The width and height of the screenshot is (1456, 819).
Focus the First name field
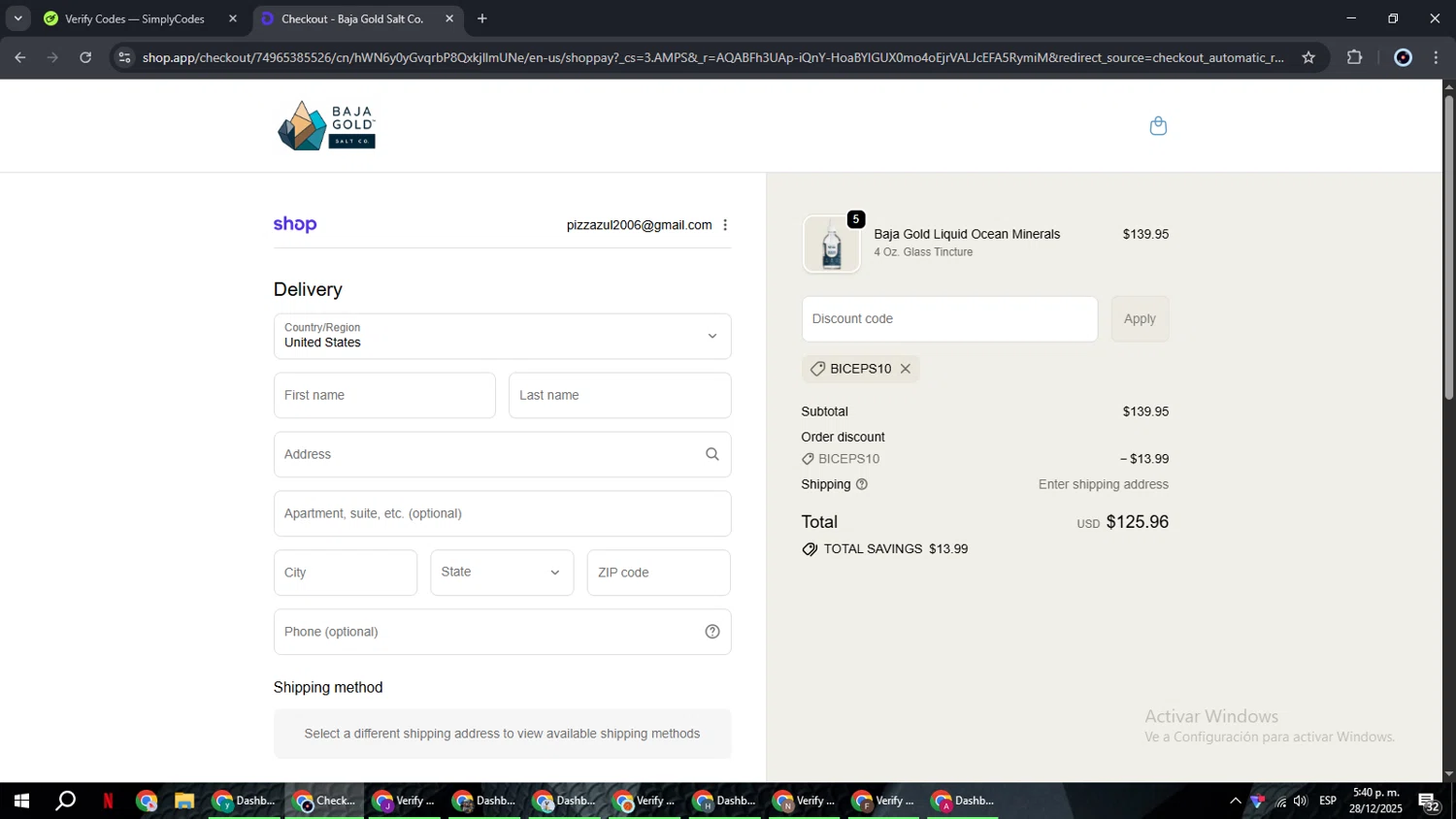(x=384, y=395)
